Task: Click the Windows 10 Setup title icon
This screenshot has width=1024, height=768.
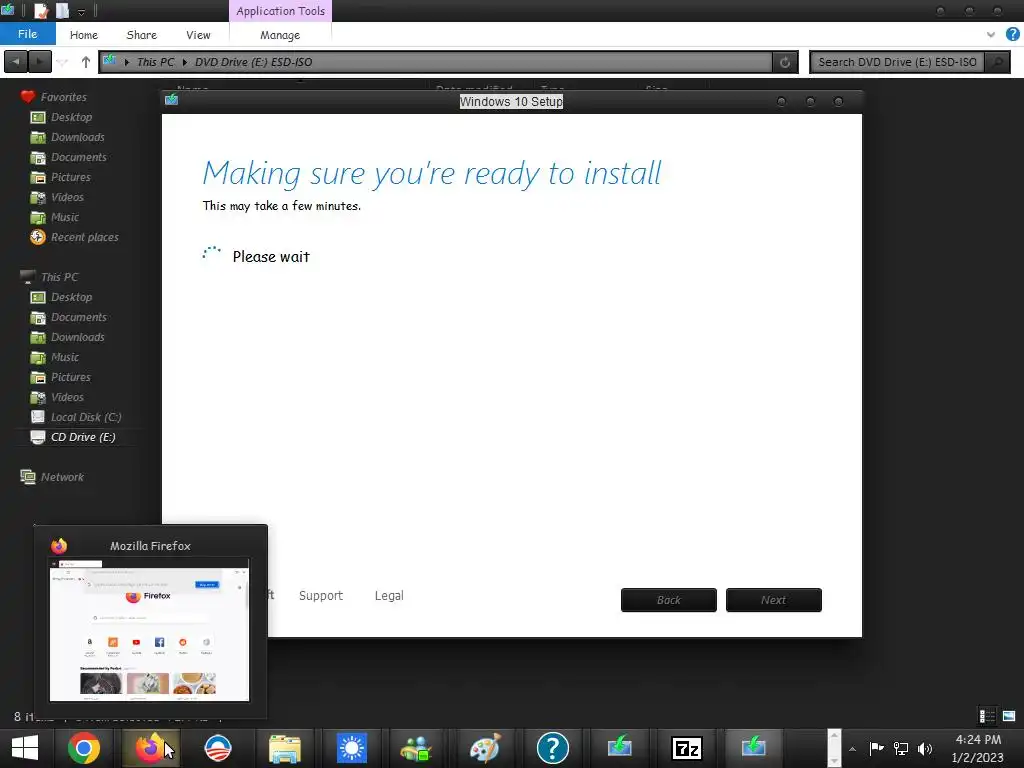Action: coord(172,100)
